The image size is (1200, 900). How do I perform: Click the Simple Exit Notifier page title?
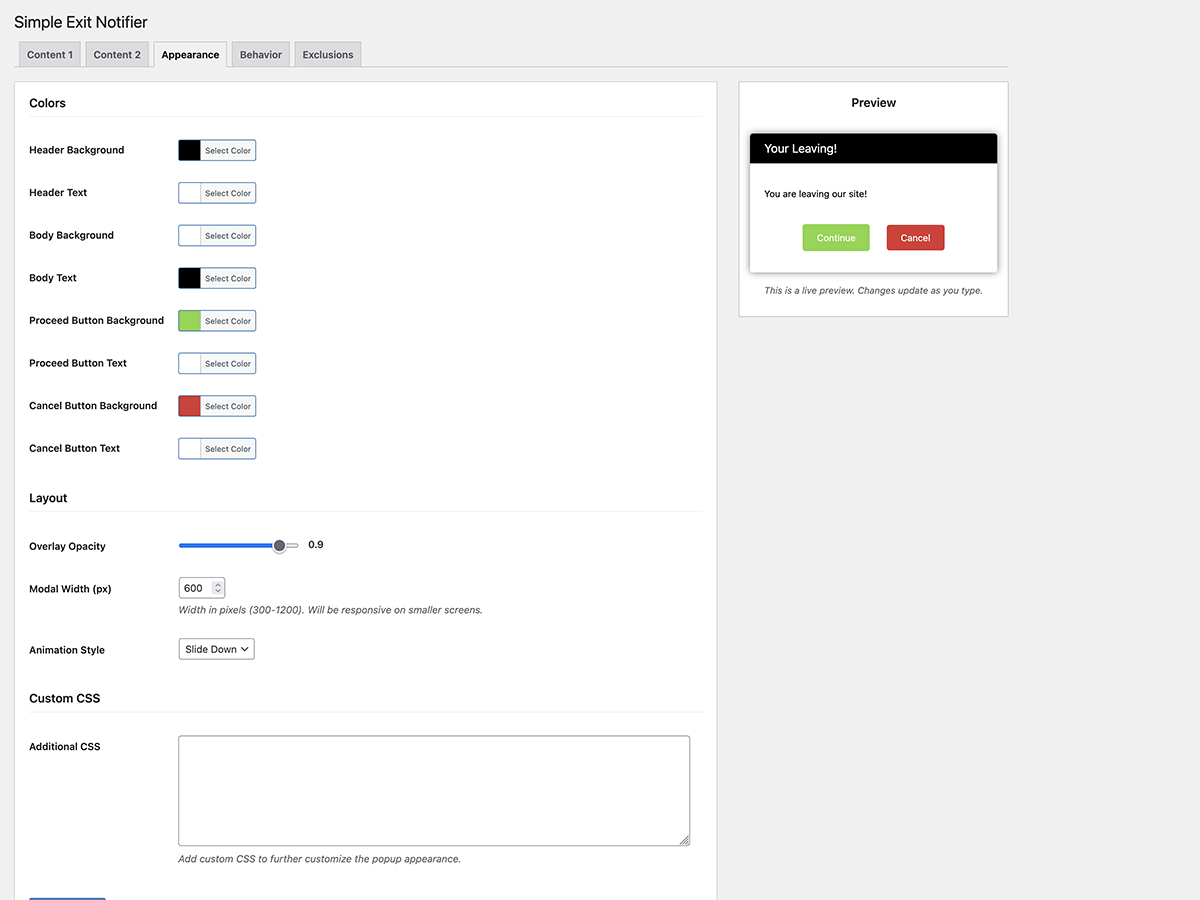pyautogui.click(x=81, y=22)
